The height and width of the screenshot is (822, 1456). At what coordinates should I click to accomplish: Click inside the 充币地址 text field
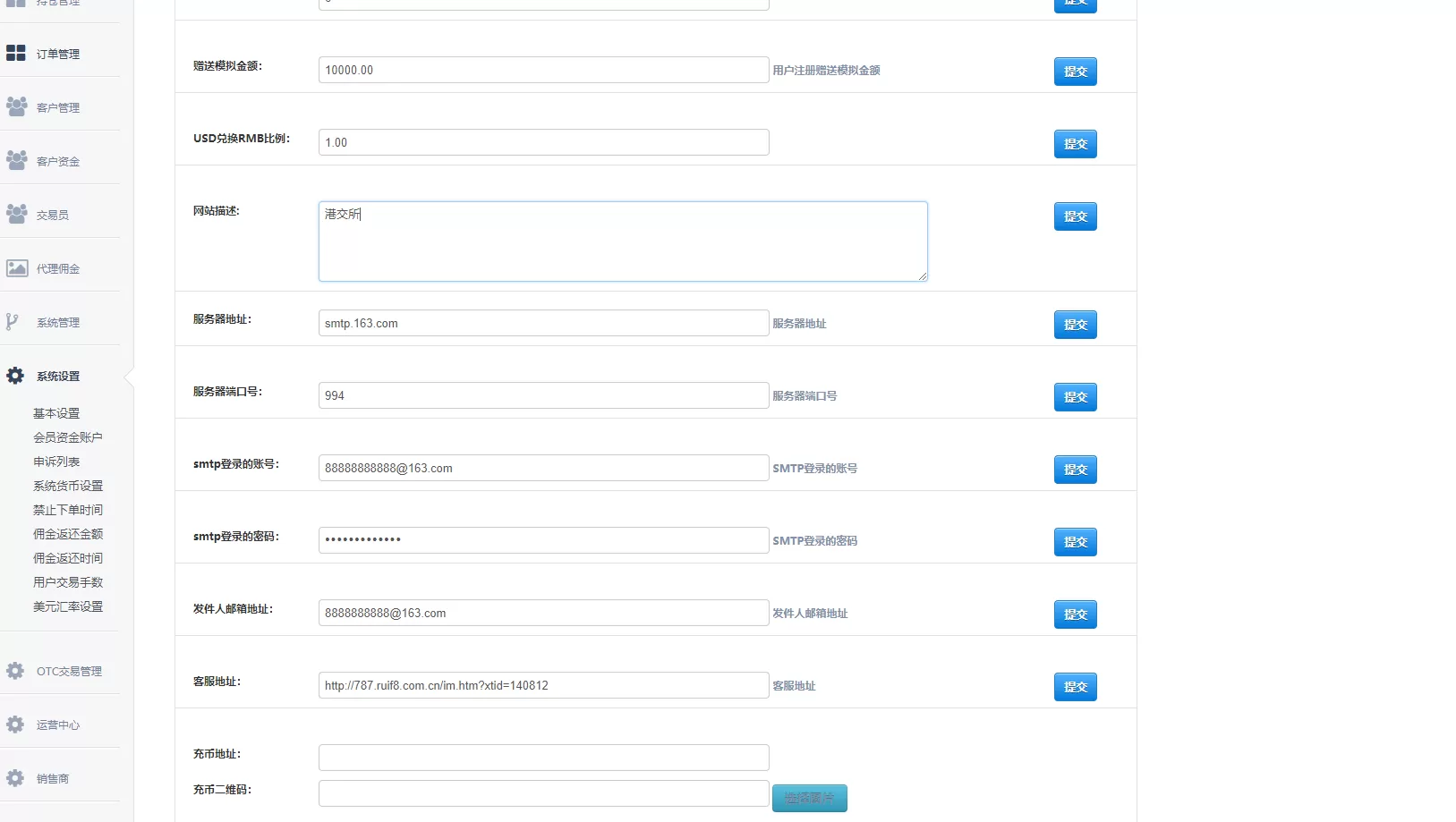pyautogui.click(x=543, y=758)
